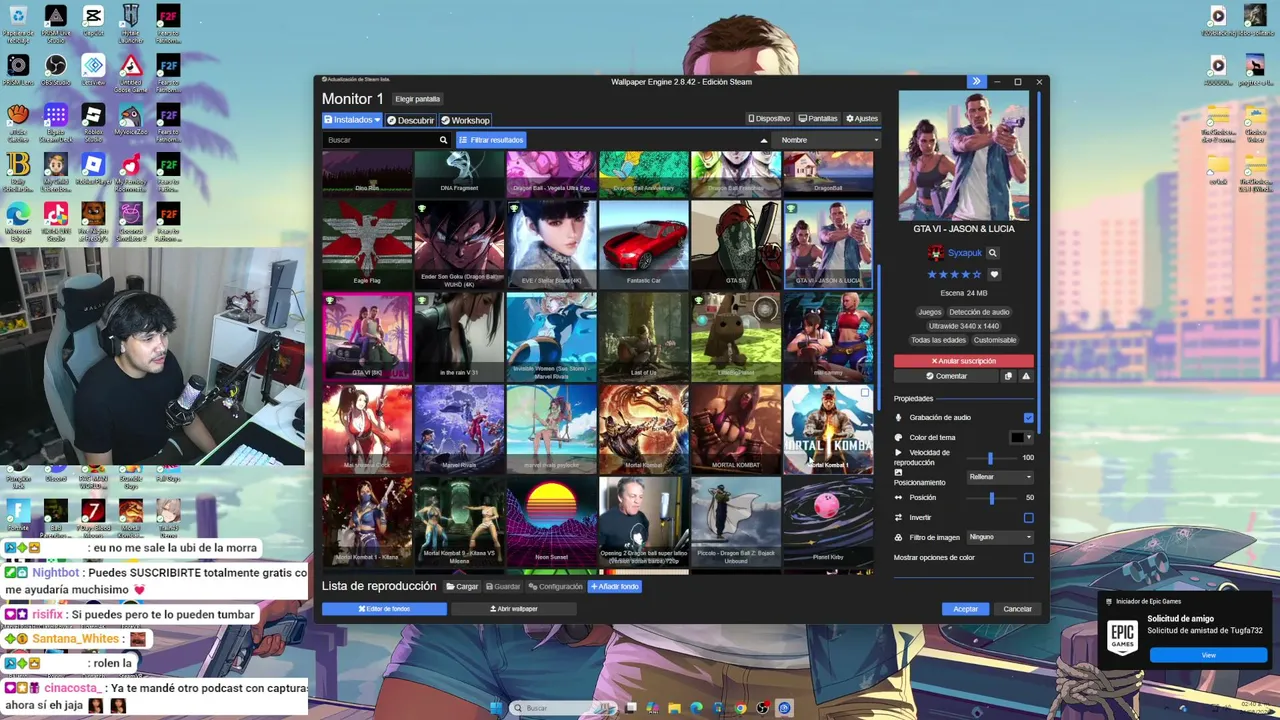
Task: Click Windows taskbar Buscar search box
Action: 561,708
